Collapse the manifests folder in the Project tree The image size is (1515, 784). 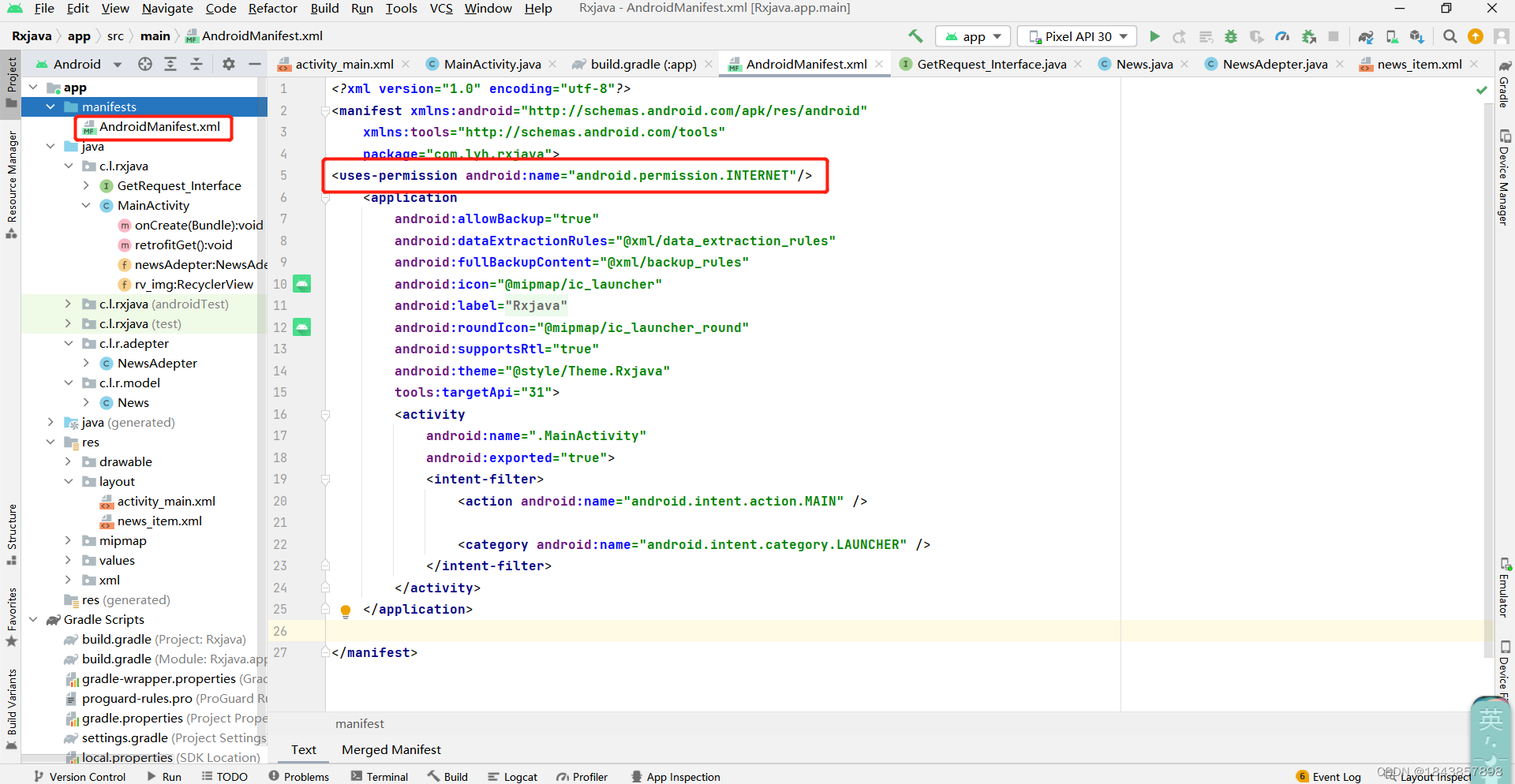(x=50, y=106)
